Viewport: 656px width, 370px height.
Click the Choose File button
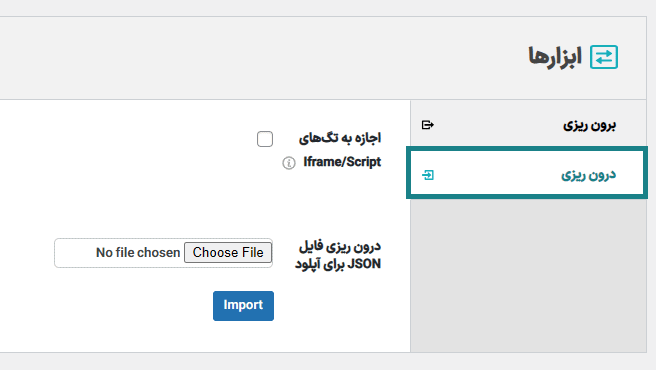point(228,253)
